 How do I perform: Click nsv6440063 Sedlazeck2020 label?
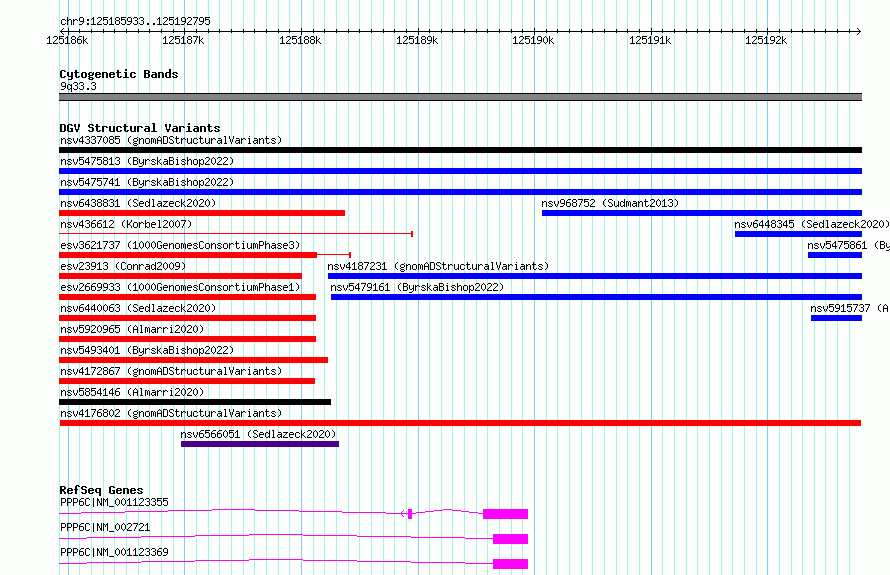tap(138, 308)
